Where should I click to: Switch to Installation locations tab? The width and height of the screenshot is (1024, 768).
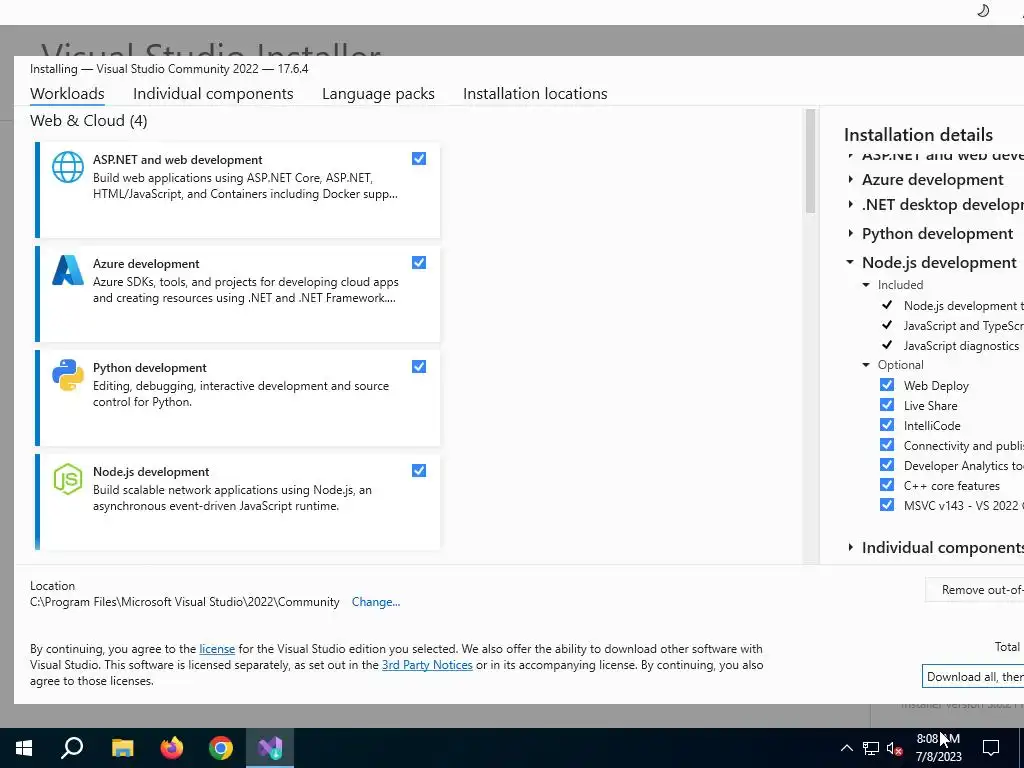(535, 93)
